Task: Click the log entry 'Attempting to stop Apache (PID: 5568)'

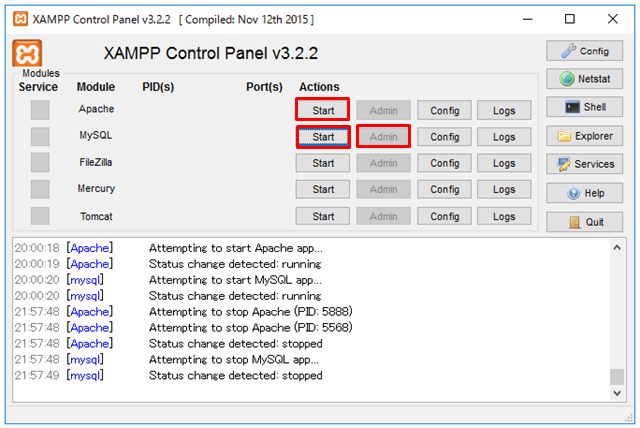Action: (x=251, y=328)
